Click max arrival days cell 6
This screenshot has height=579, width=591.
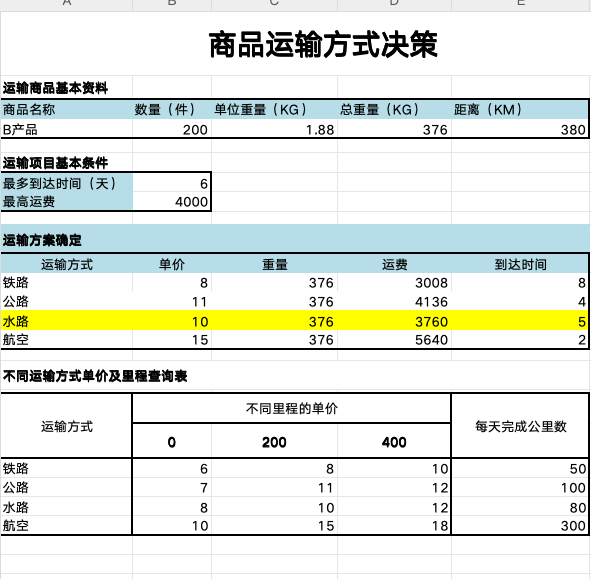(x=172, y=183)
